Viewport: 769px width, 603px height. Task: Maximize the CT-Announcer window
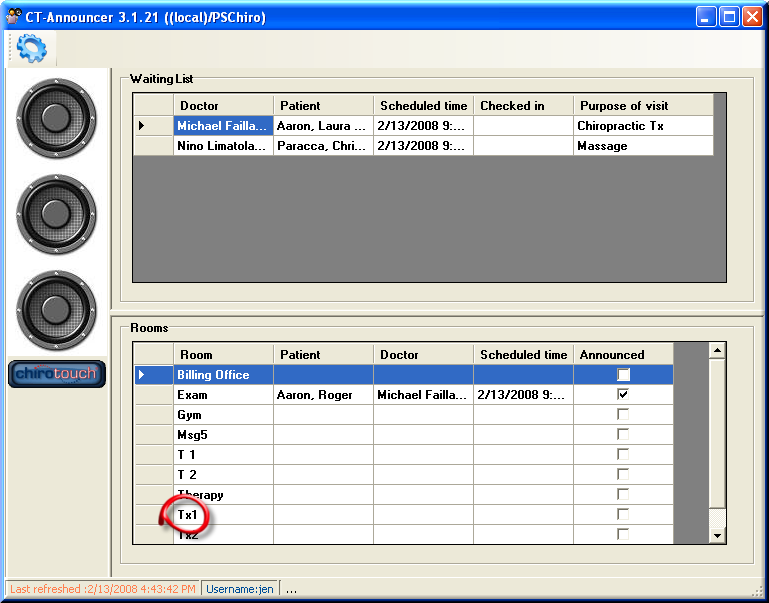729,17
